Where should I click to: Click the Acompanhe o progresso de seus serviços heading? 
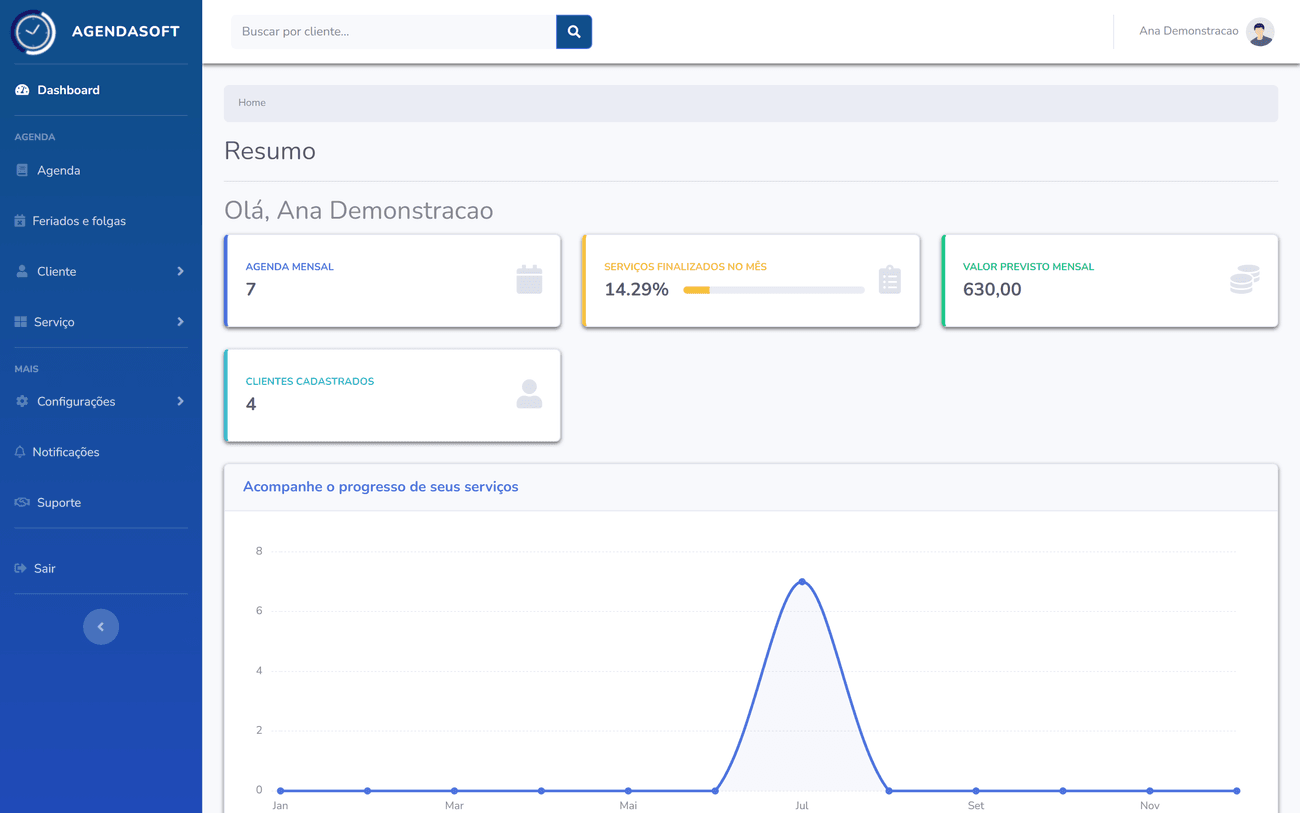(380, 487)
